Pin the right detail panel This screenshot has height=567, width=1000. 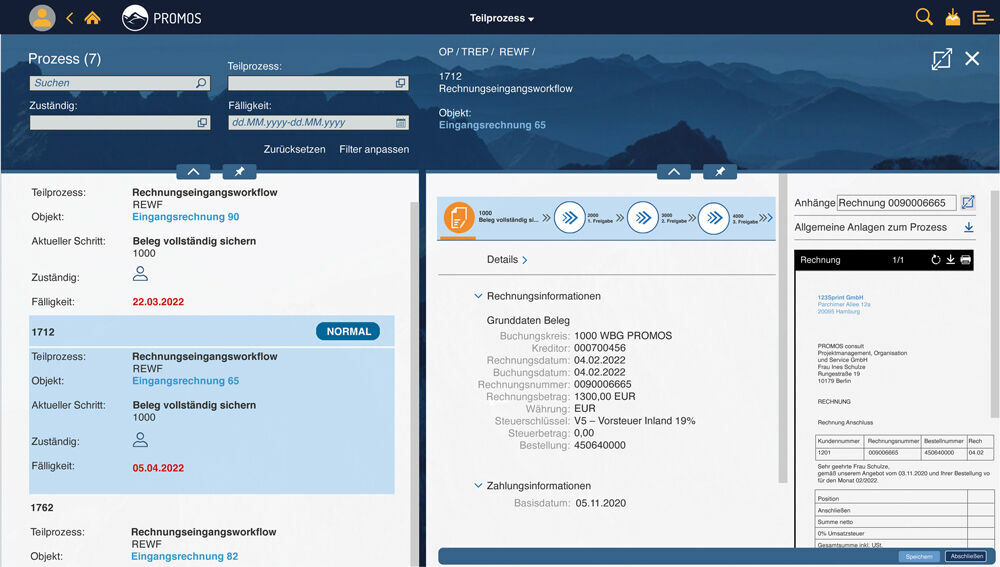click(720, 172)
